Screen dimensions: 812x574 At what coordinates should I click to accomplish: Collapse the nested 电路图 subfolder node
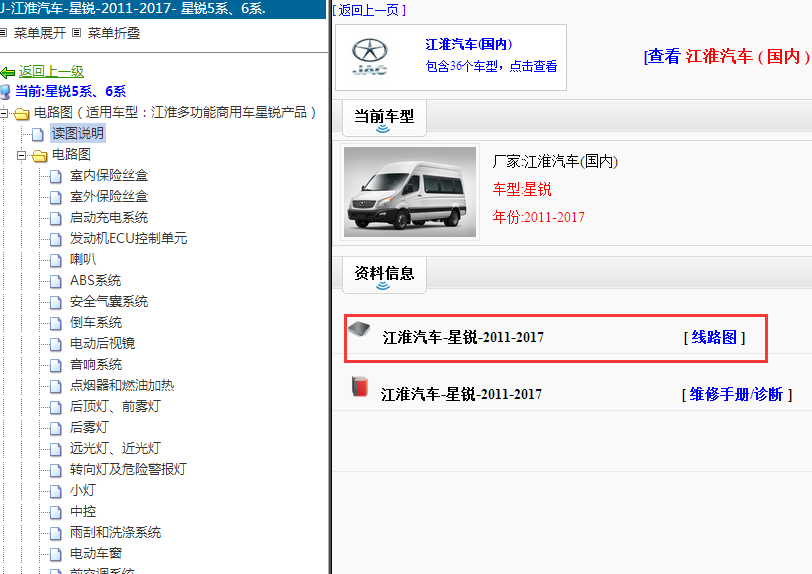pyautogui.click(x=21, y=154)
